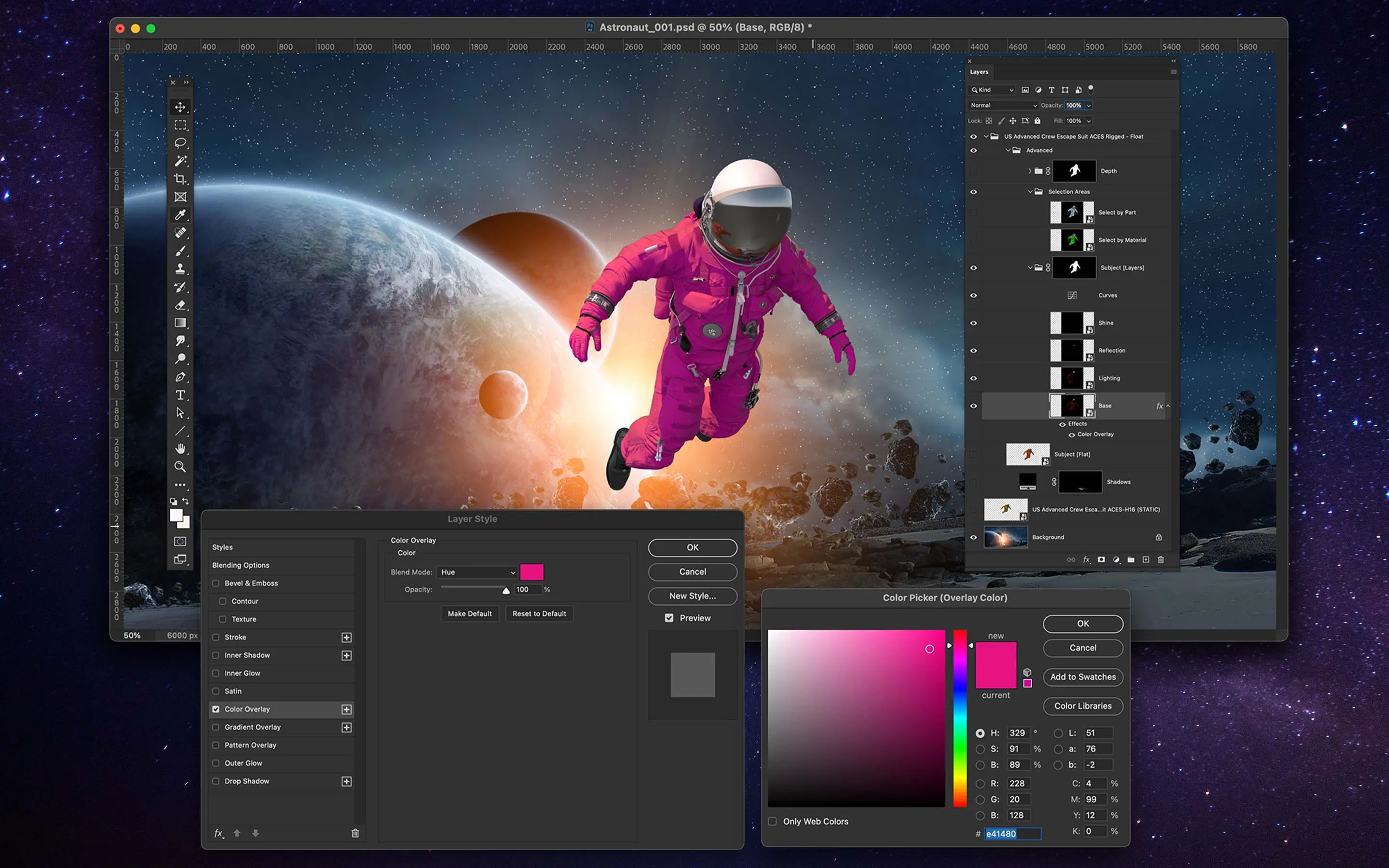Select the Crop tool
The image size is (1389, 868).
(180, 179)
